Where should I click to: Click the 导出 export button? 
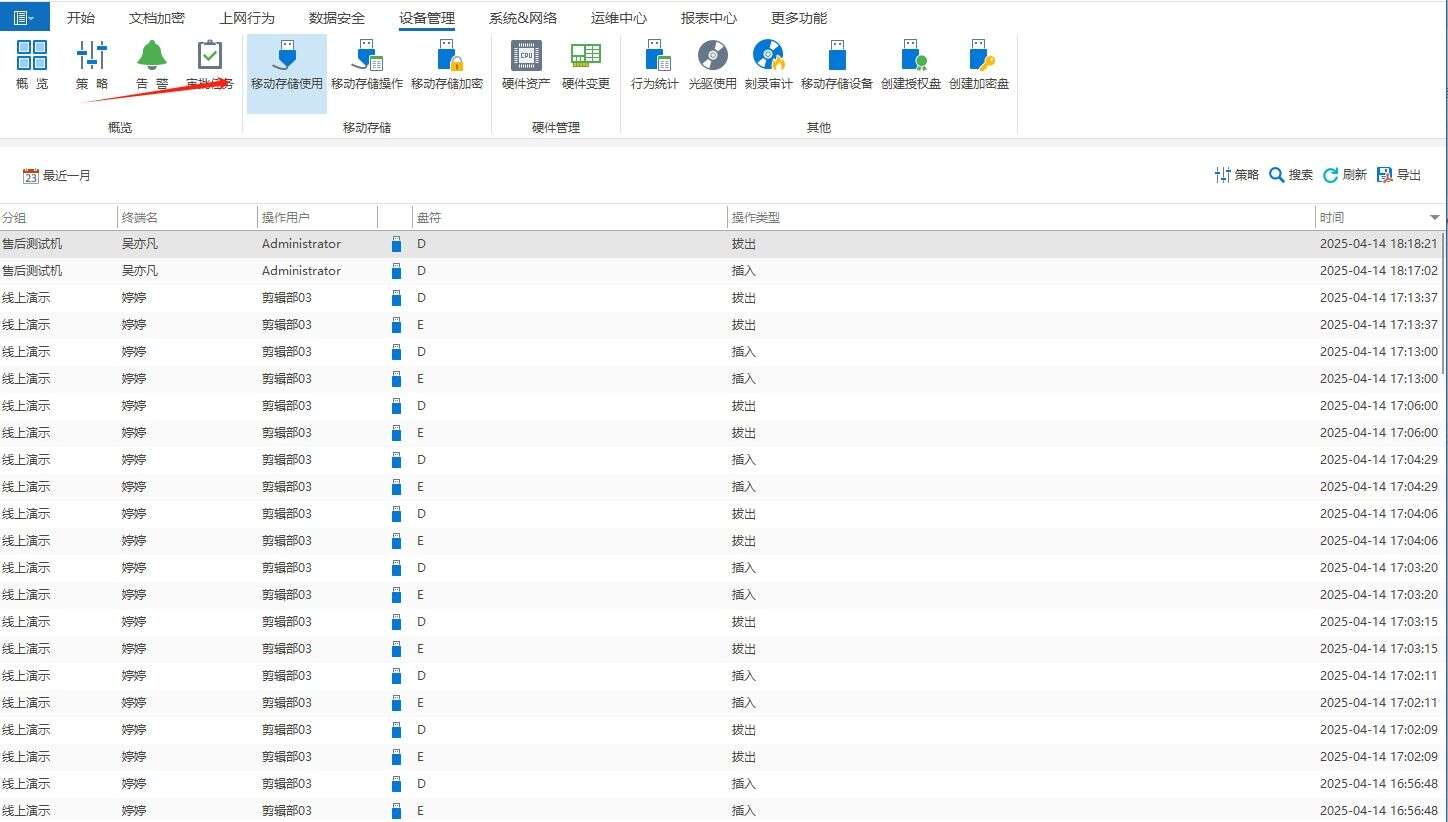(1399, 175)
